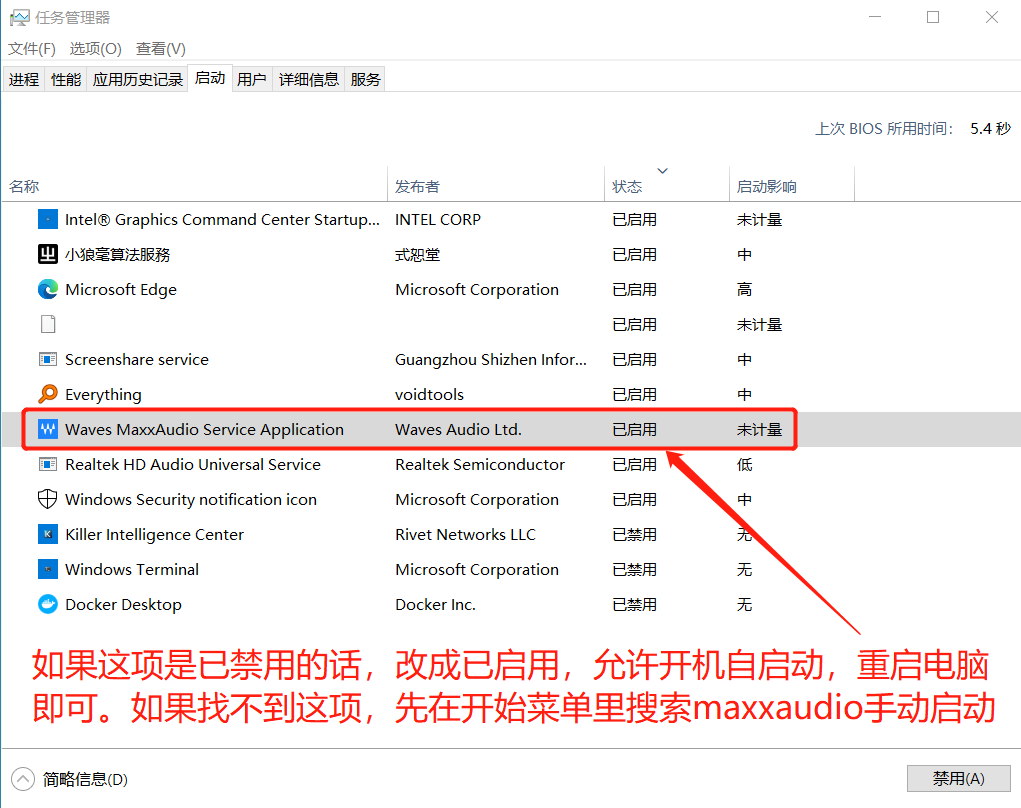Close the Task Manager window
This screenshot has height=808, width=1021.
click(992, 17)
